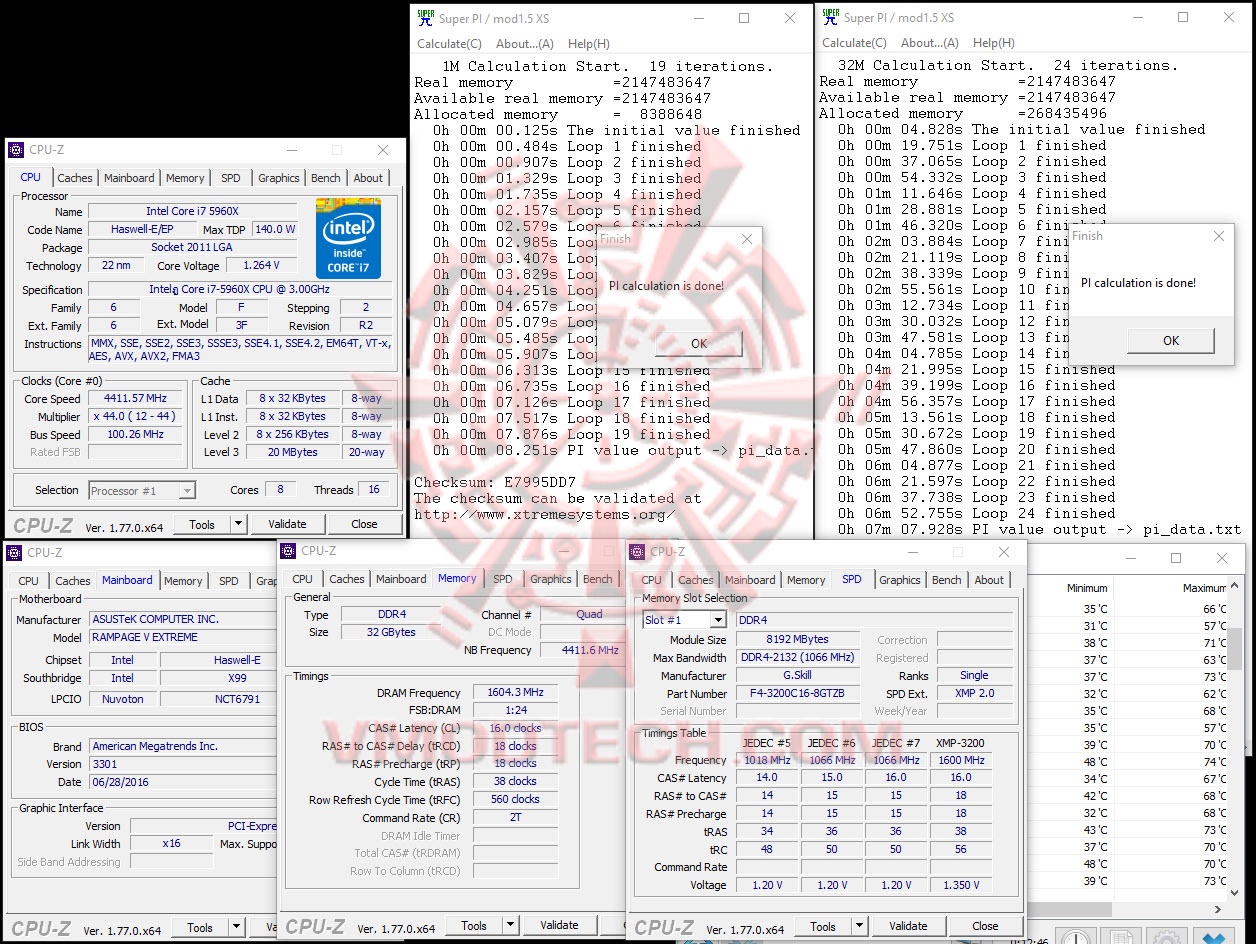Click Close button in the CPU-Z processor window

(364, 524)
